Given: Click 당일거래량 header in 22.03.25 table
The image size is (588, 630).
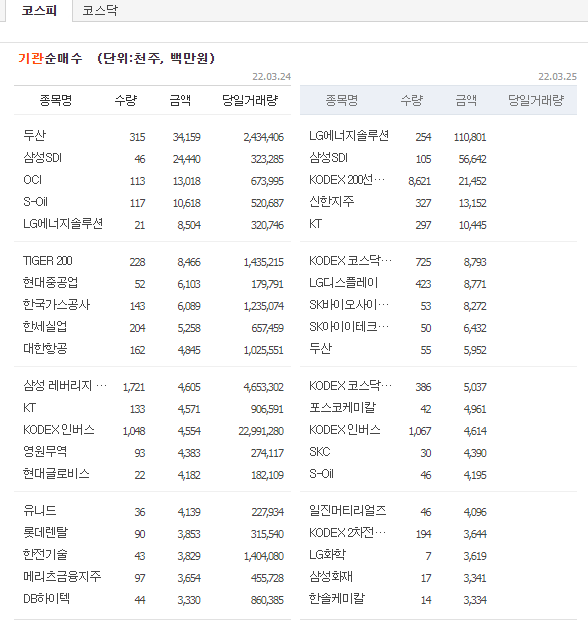Looking at the screenshot, I should click(536, 100).
